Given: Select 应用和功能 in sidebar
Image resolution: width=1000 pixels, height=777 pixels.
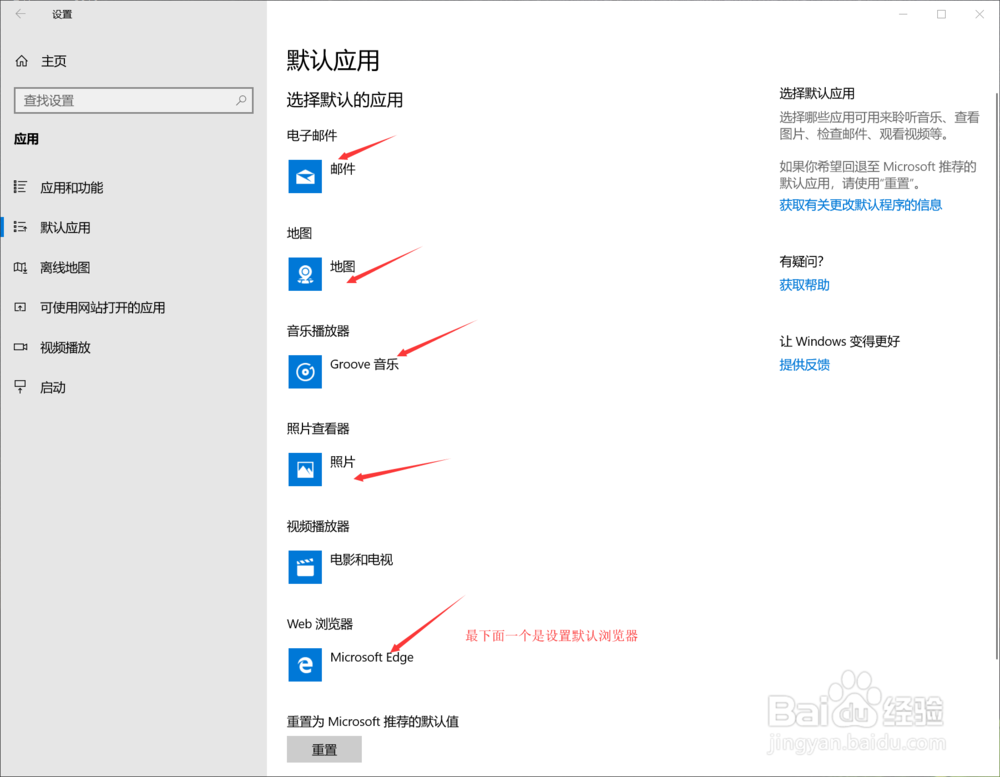Looking at the screenshot, I should [x=71, y=188].
